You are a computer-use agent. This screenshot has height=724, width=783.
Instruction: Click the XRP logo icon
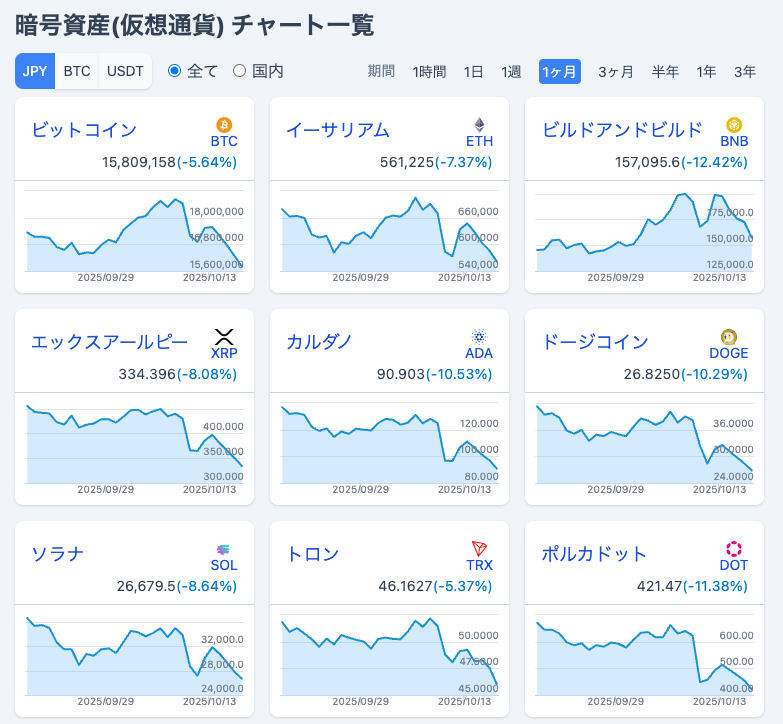[224, 337]
